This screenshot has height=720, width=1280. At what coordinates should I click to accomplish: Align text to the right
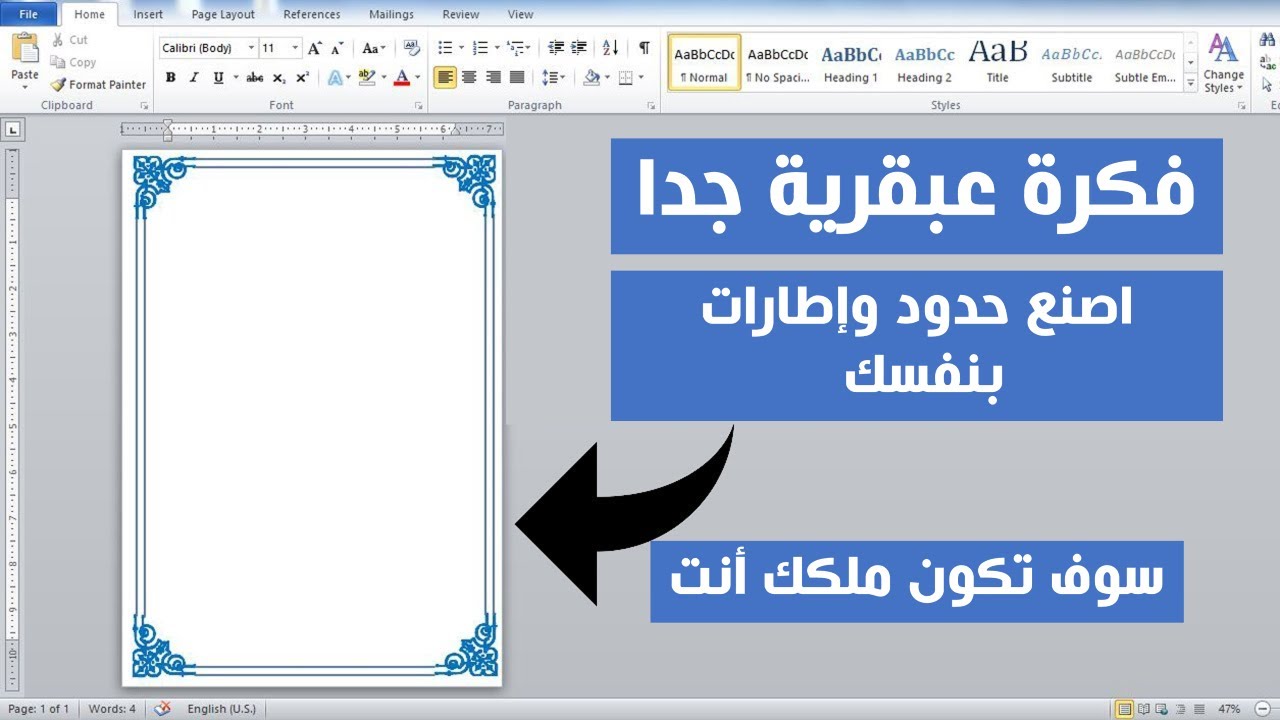(493, 77)
